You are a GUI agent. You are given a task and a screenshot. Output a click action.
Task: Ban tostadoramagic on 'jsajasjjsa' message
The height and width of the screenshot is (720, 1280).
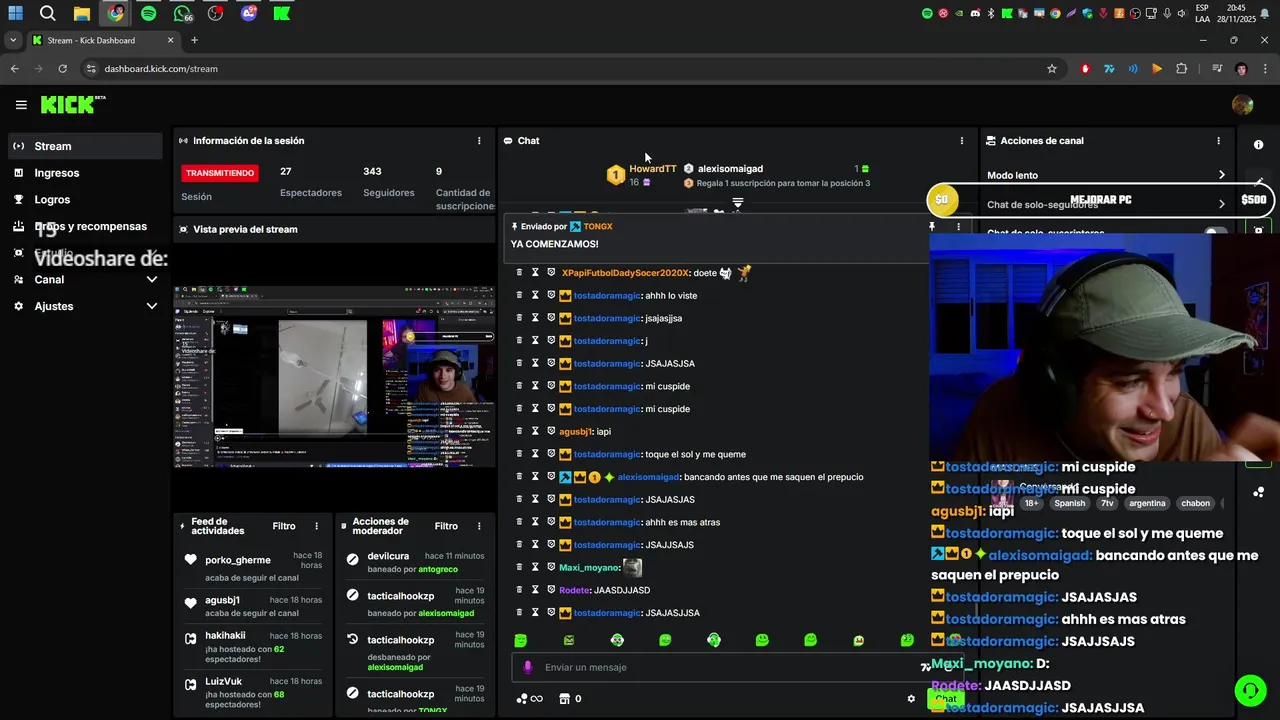[x=551, y=318]
